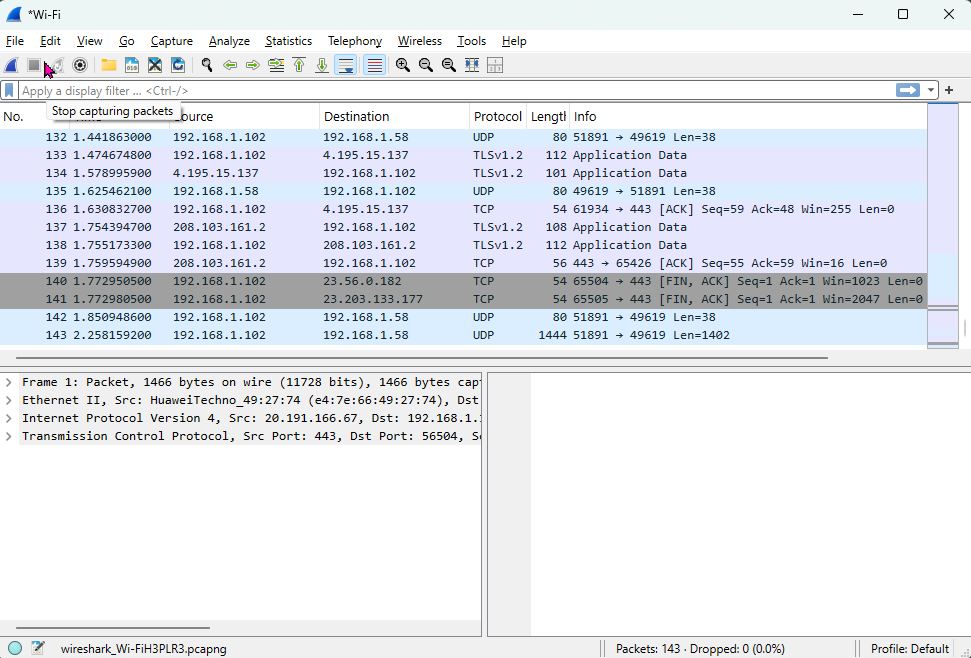Reset packet text to normal size
971x658 pixels.
[448, 65]
